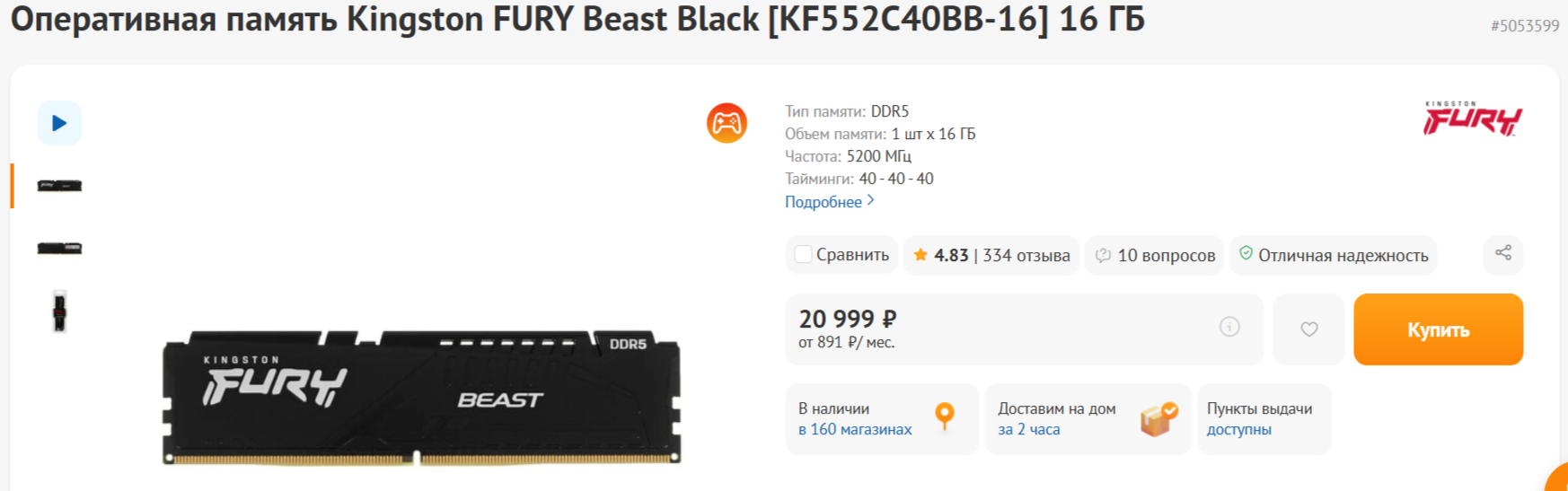Image resolution: width=1568 pixels, height=491 pixels.
Task: Select the second RAM thumbnail
Action: tap(59, 248)
